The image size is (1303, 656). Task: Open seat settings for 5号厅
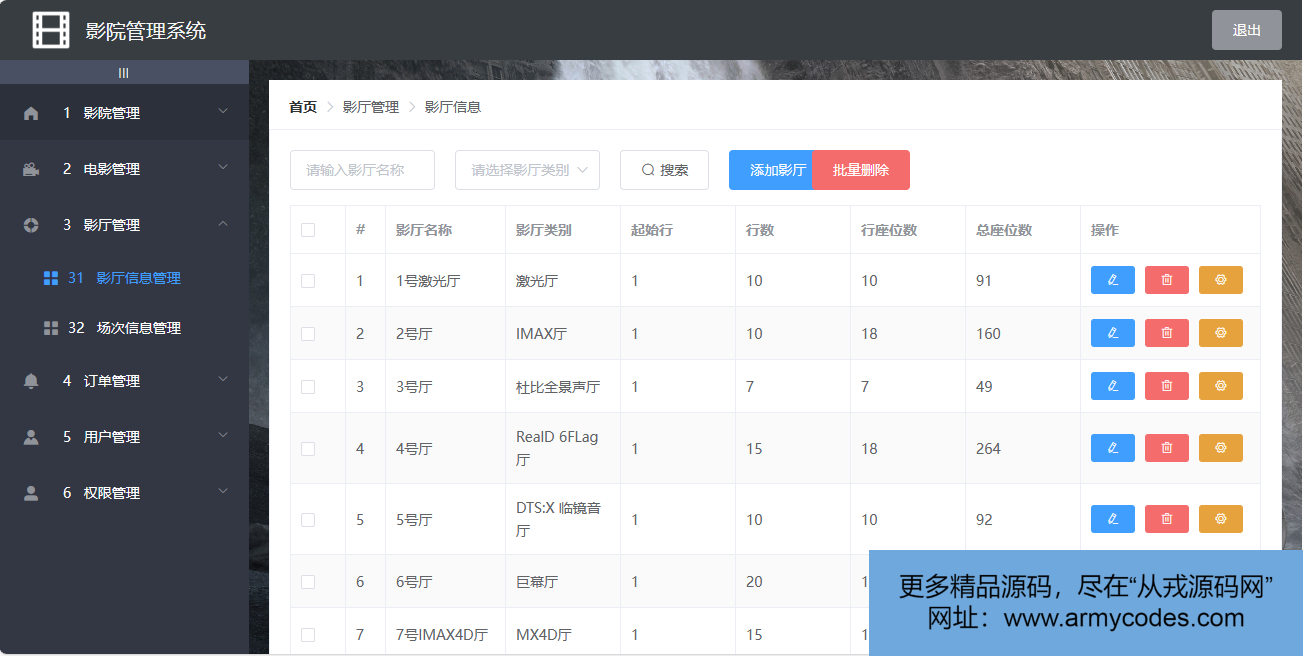pyautogui.click(x=1221, y=519)
